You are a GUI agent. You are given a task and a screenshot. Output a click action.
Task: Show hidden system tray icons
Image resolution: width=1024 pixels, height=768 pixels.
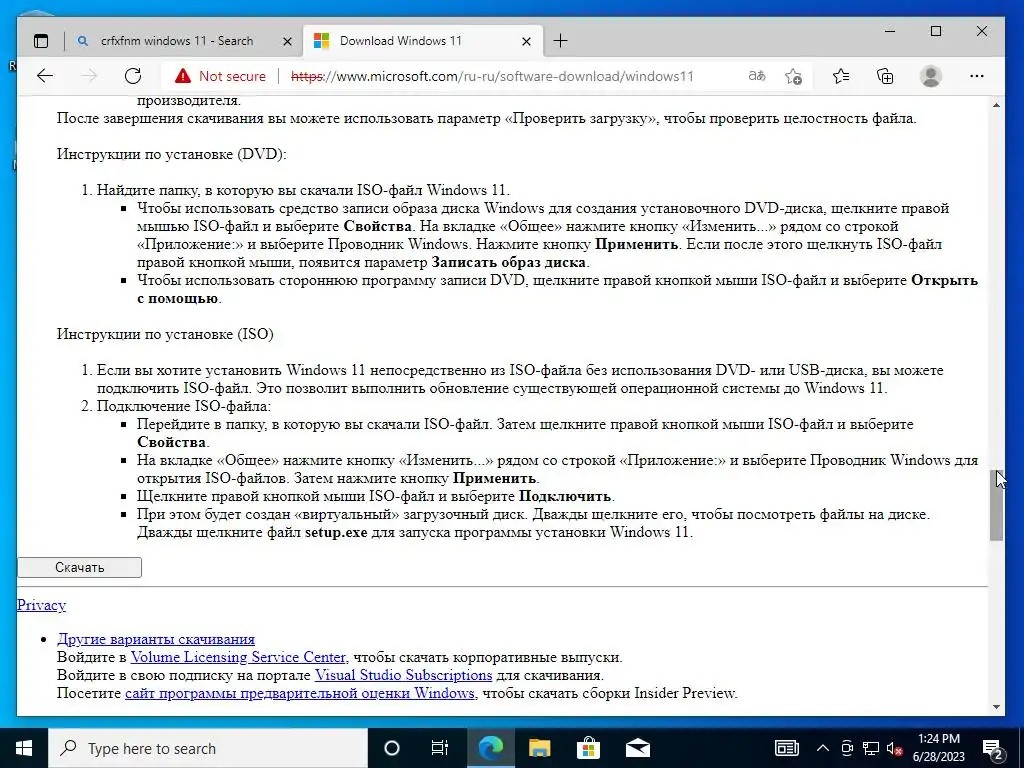pyautogui.click(x=823, y=748)
